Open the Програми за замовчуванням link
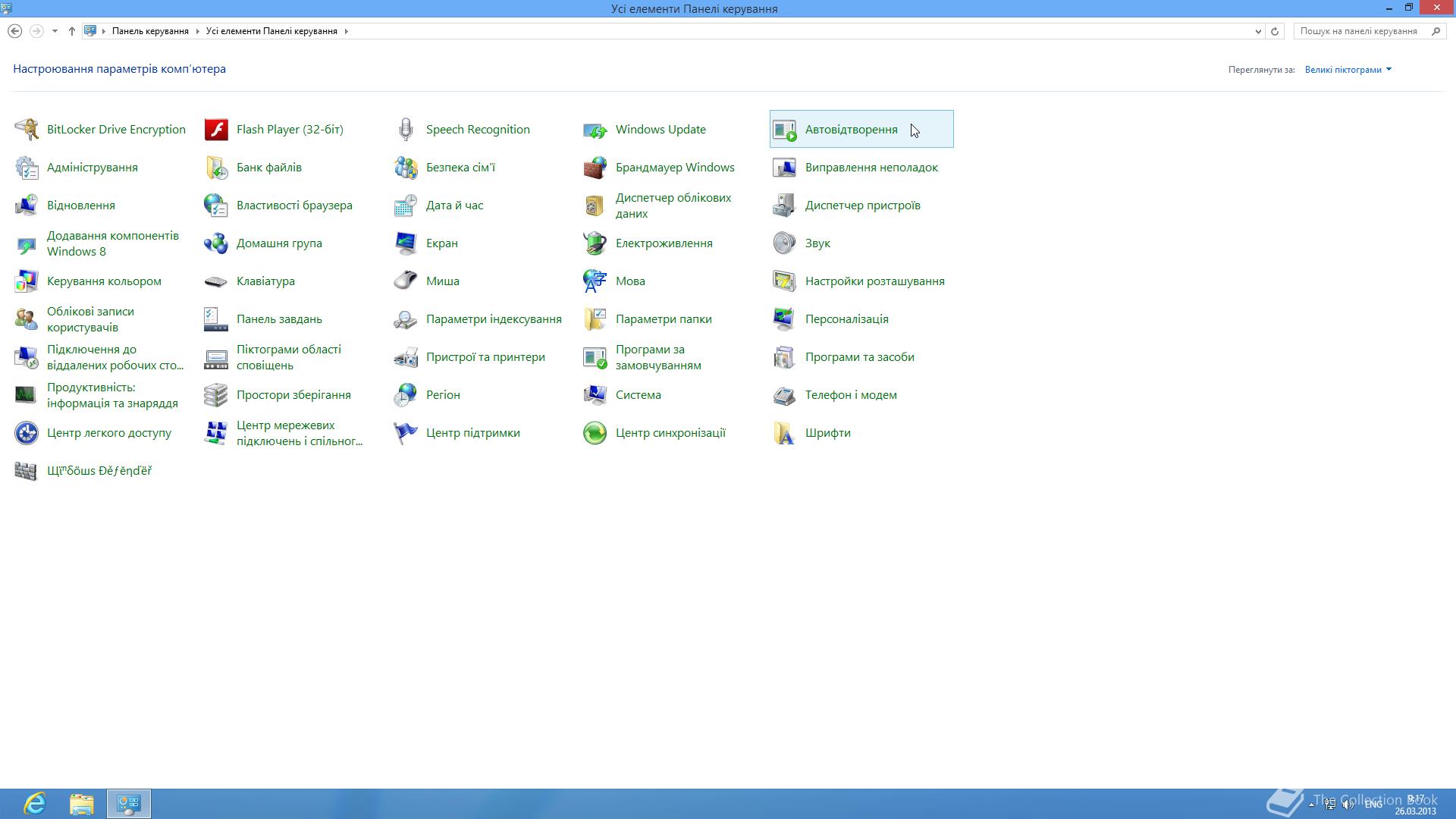The image size is (1456, 819). click(658, 357)
